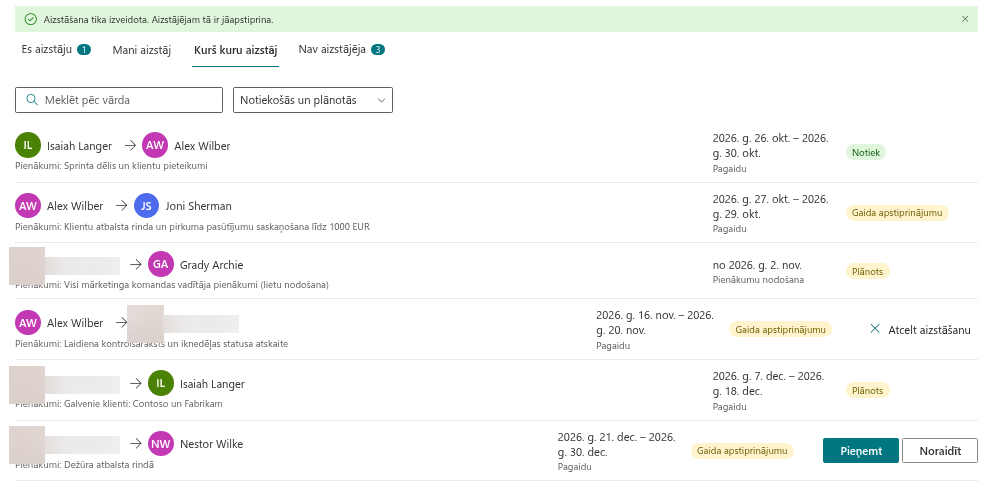This screenshot has height=491, width=991.
Task: Click the arrow before Joni Sherman
Action: pos(121,205)
